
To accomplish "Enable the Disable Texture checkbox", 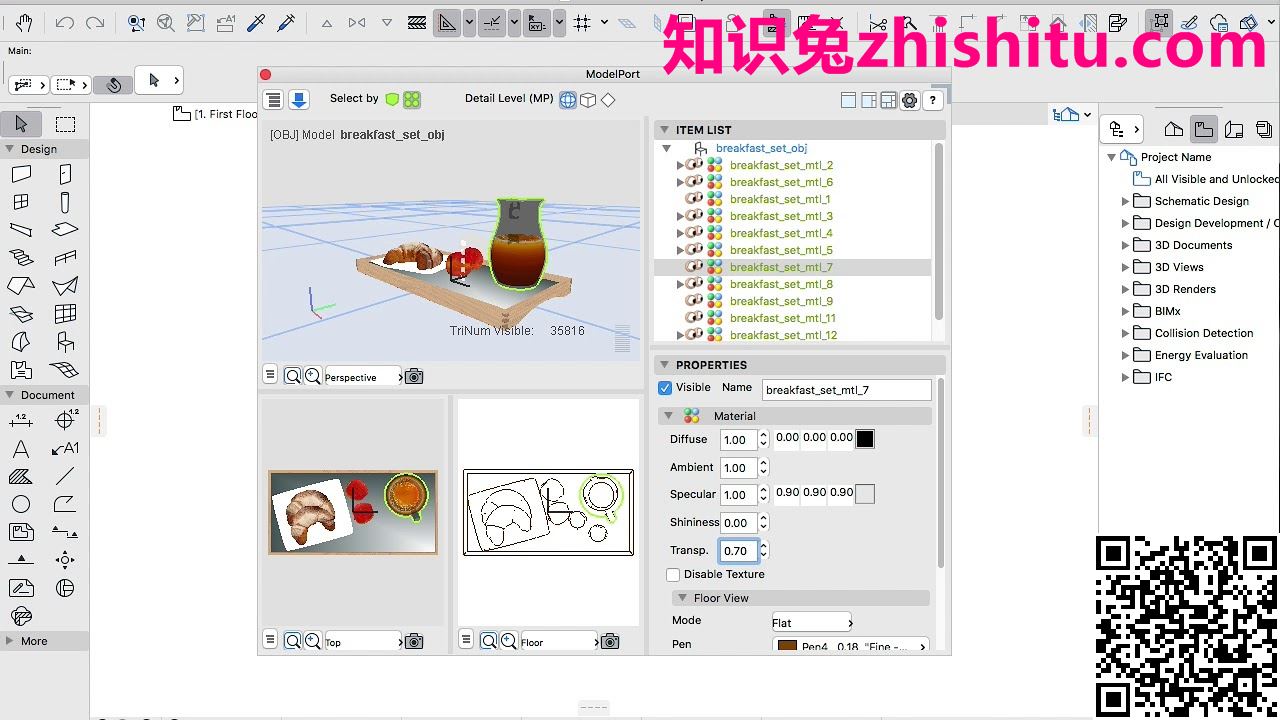I will [x=673, y=575].
